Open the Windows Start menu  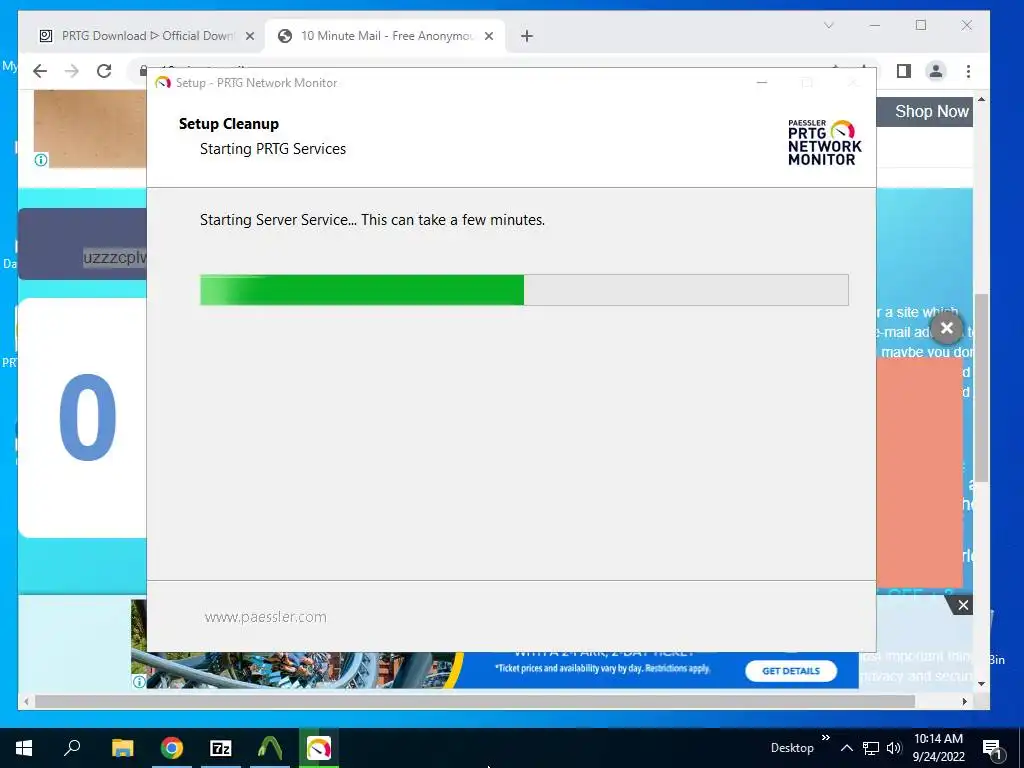pyautogui.click(x=24, y=748)
